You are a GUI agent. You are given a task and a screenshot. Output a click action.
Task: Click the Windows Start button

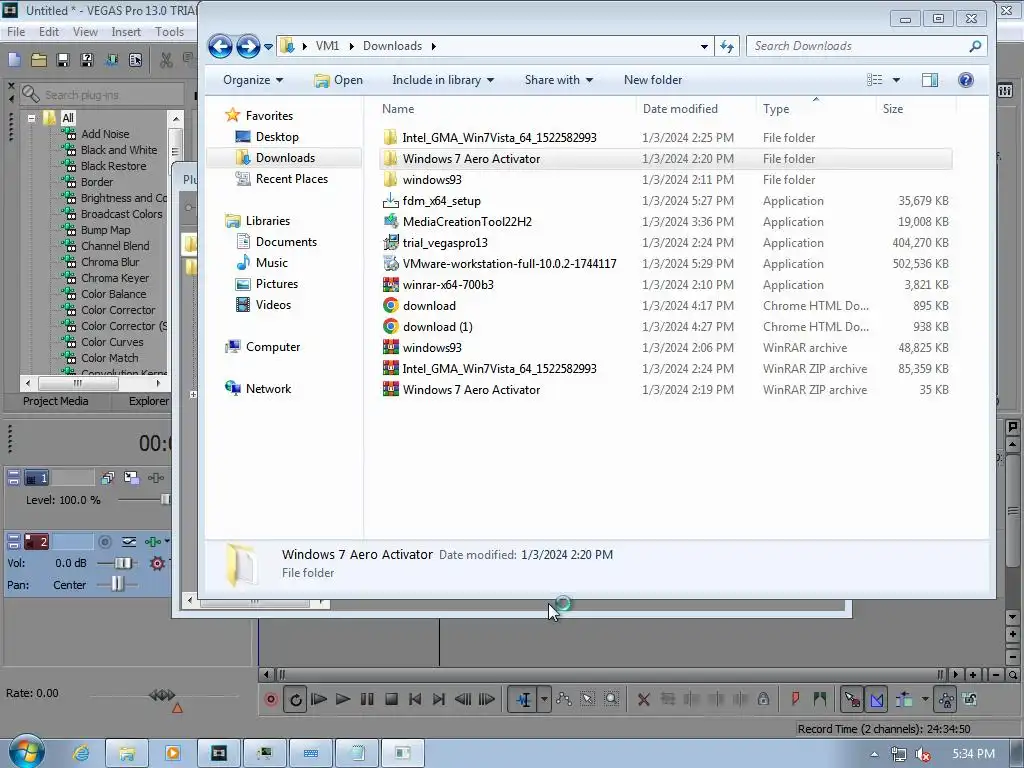click(25, 752)
